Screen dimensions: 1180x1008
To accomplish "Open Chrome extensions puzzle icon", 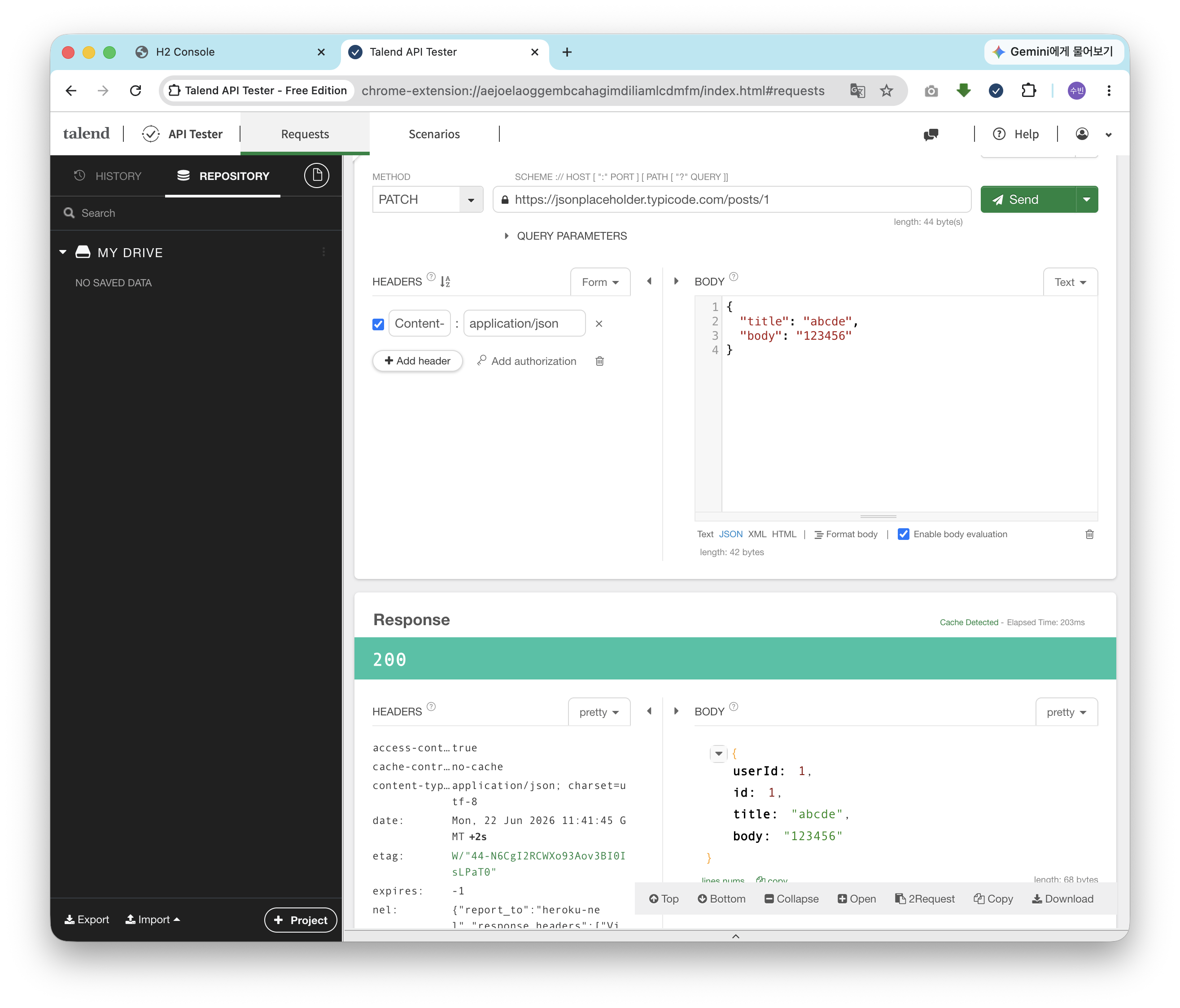I will tap(1028, 91).
